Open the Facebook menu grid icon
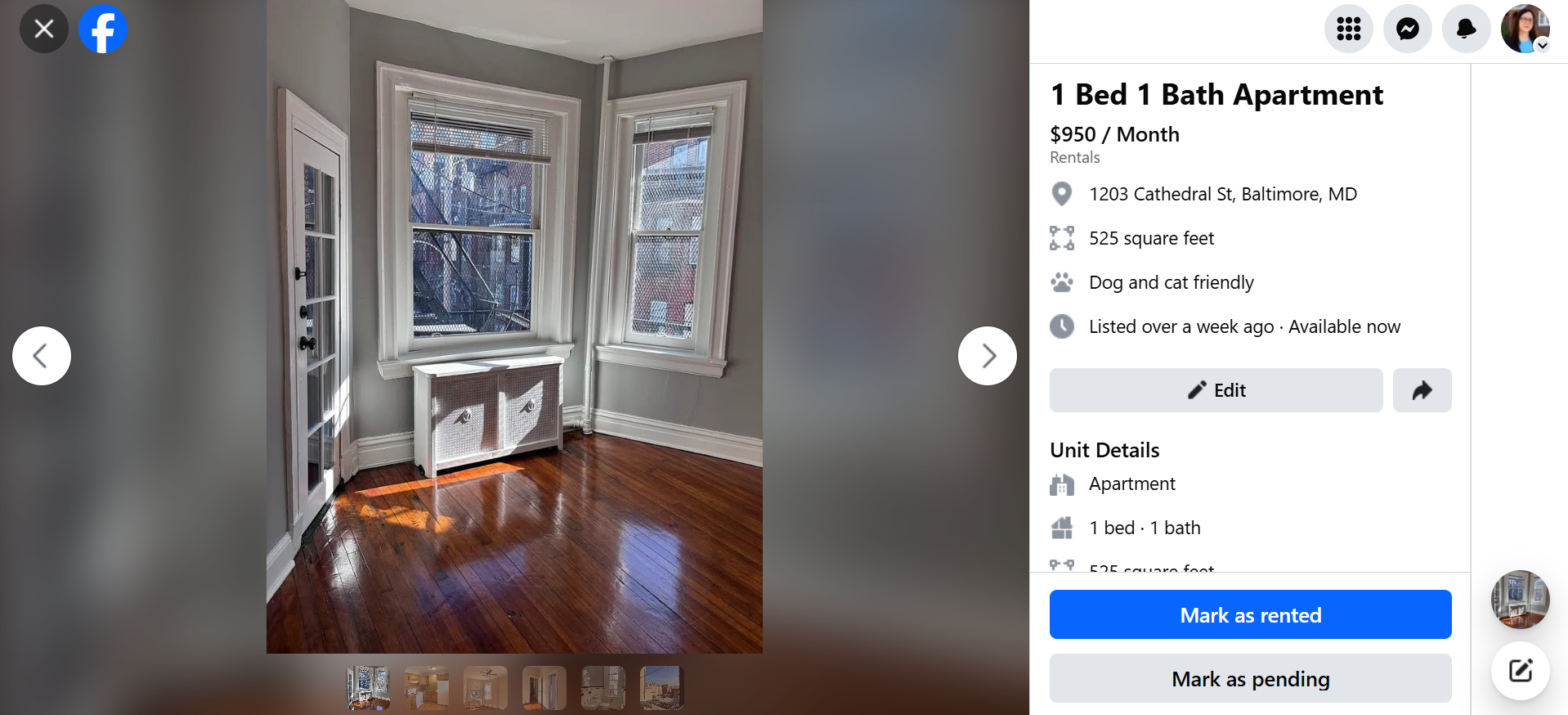 [x=1349, y=29]
